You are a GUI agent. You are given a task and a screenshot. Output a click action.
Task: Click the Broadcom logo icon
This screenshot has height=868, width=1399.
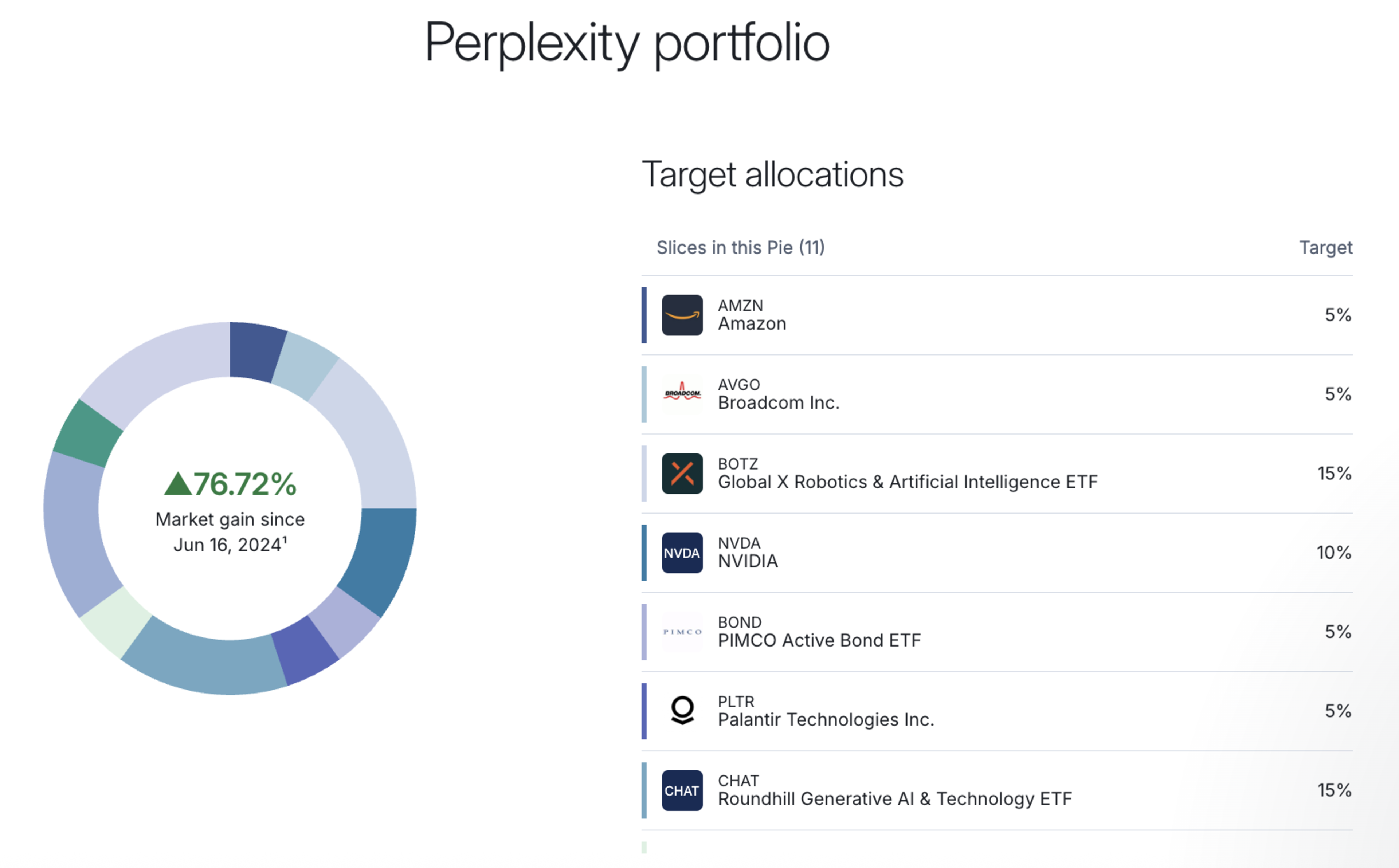(x=681, y=394)
